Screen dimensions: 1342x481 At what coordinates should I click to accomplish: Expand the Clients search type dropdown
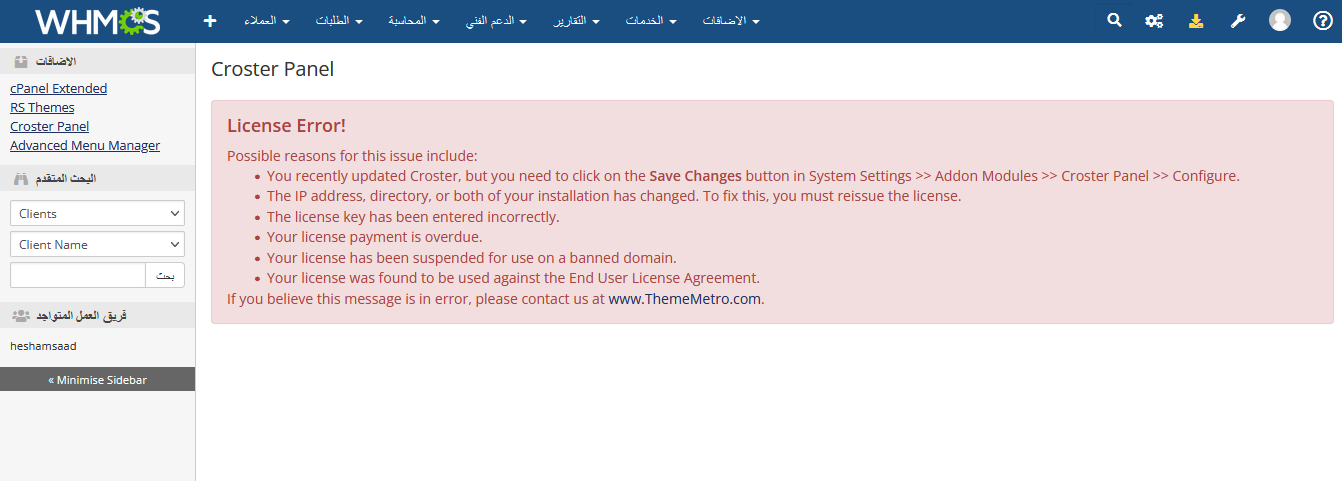click(97, 213)
